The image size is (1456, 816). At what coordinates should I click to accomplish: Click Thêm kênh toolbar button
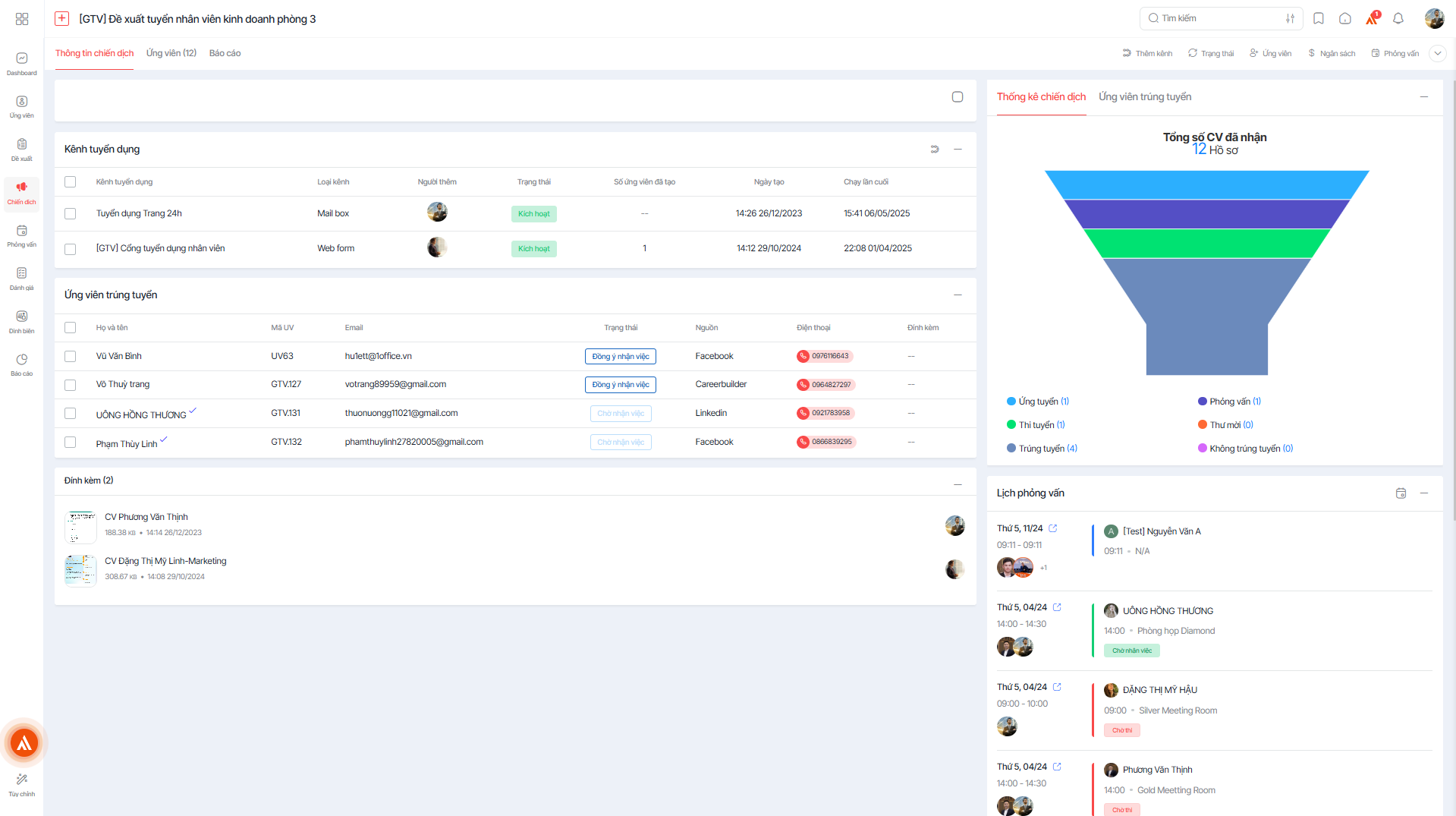pyautogui.click(x=1147, y=53)
